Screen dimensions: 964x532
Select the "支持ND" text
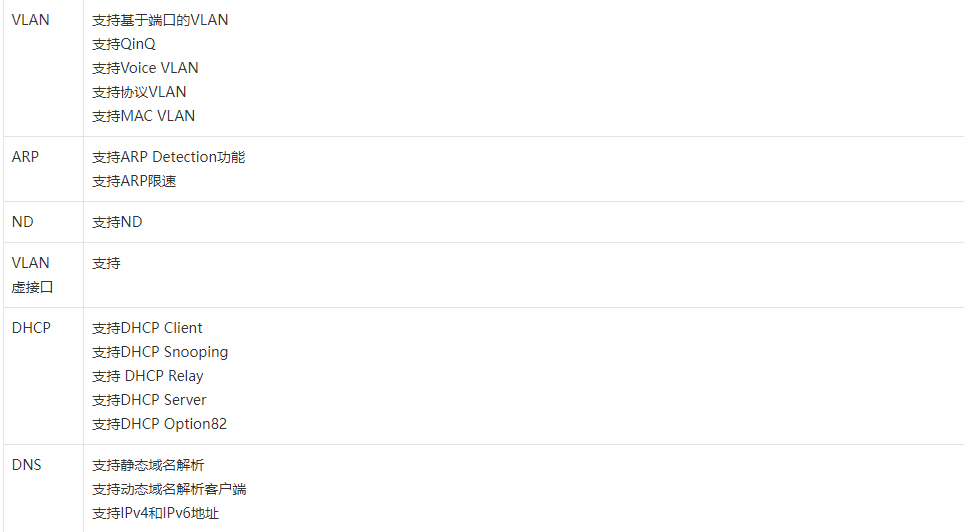tap(117, 222)
